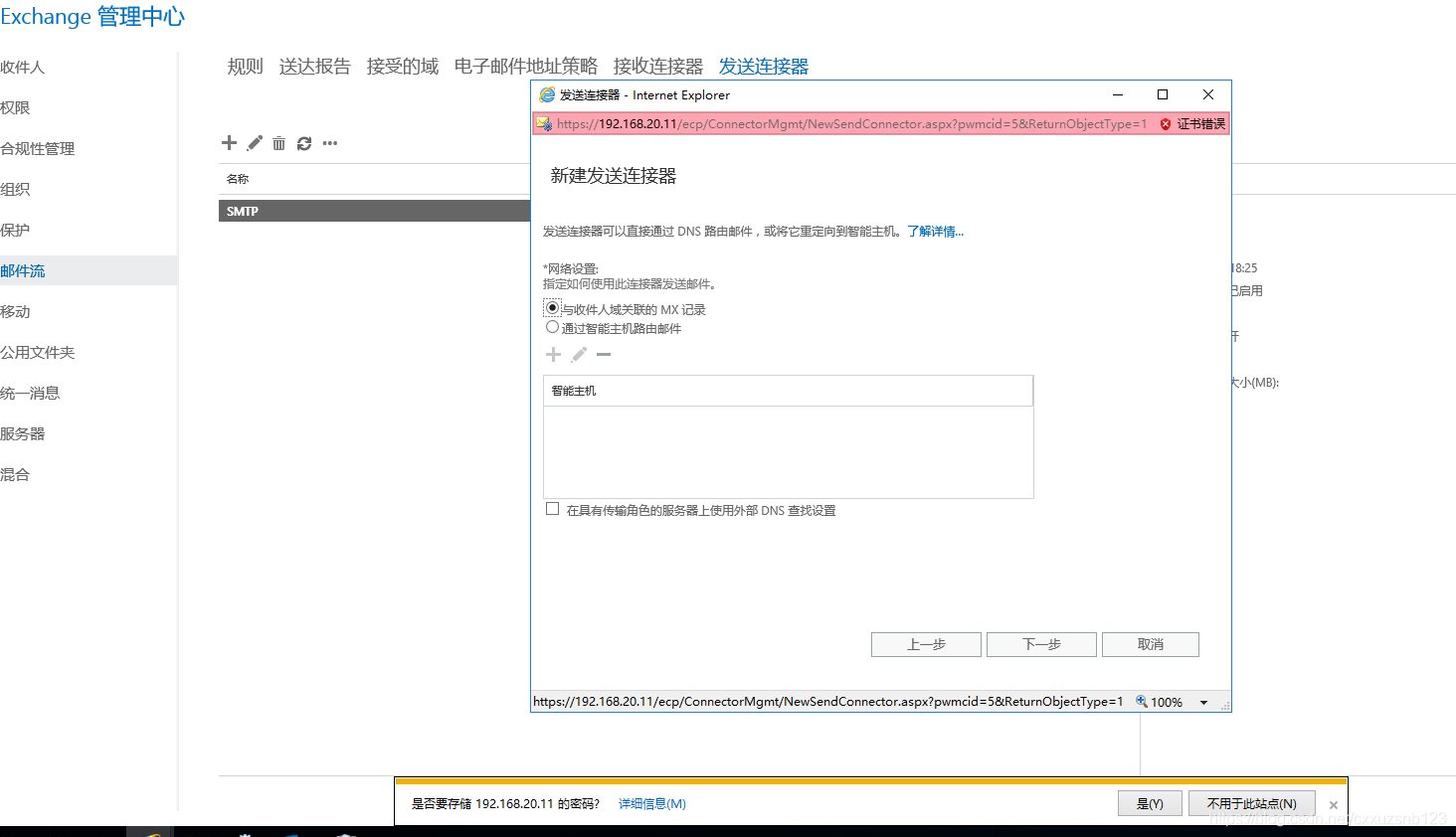This screenshot has height=837, width=1456.
Task: Select the MX record radio option
Action: (x=552, y=308)
